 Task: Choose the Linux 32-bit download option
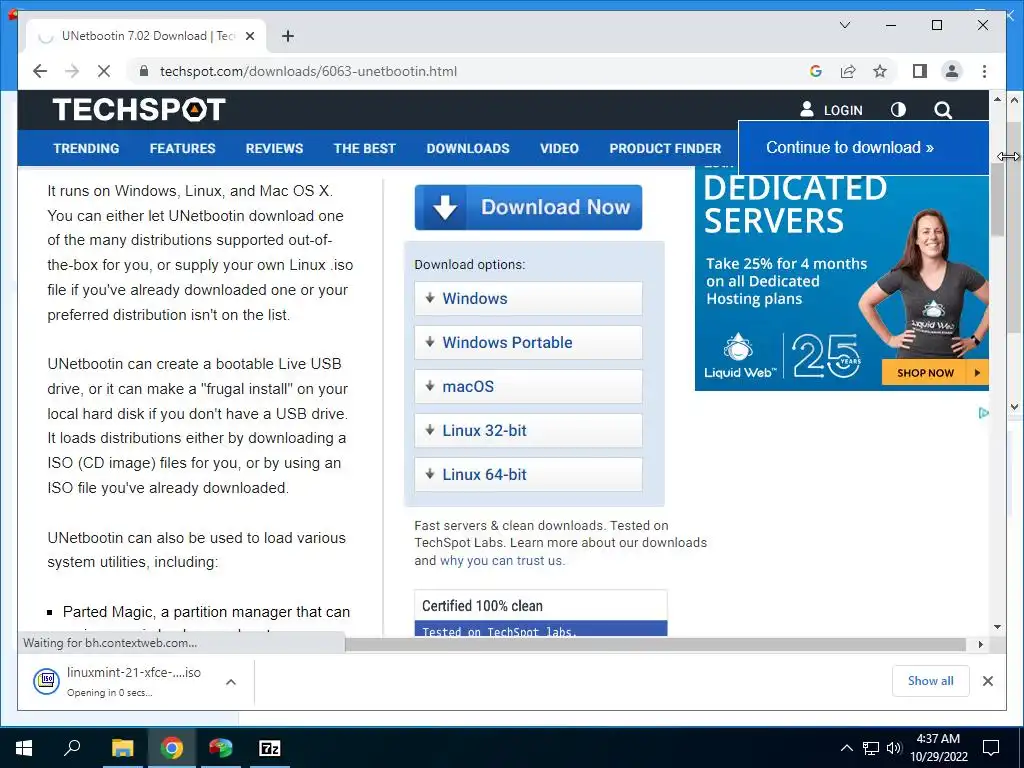[x=528, y=430]
